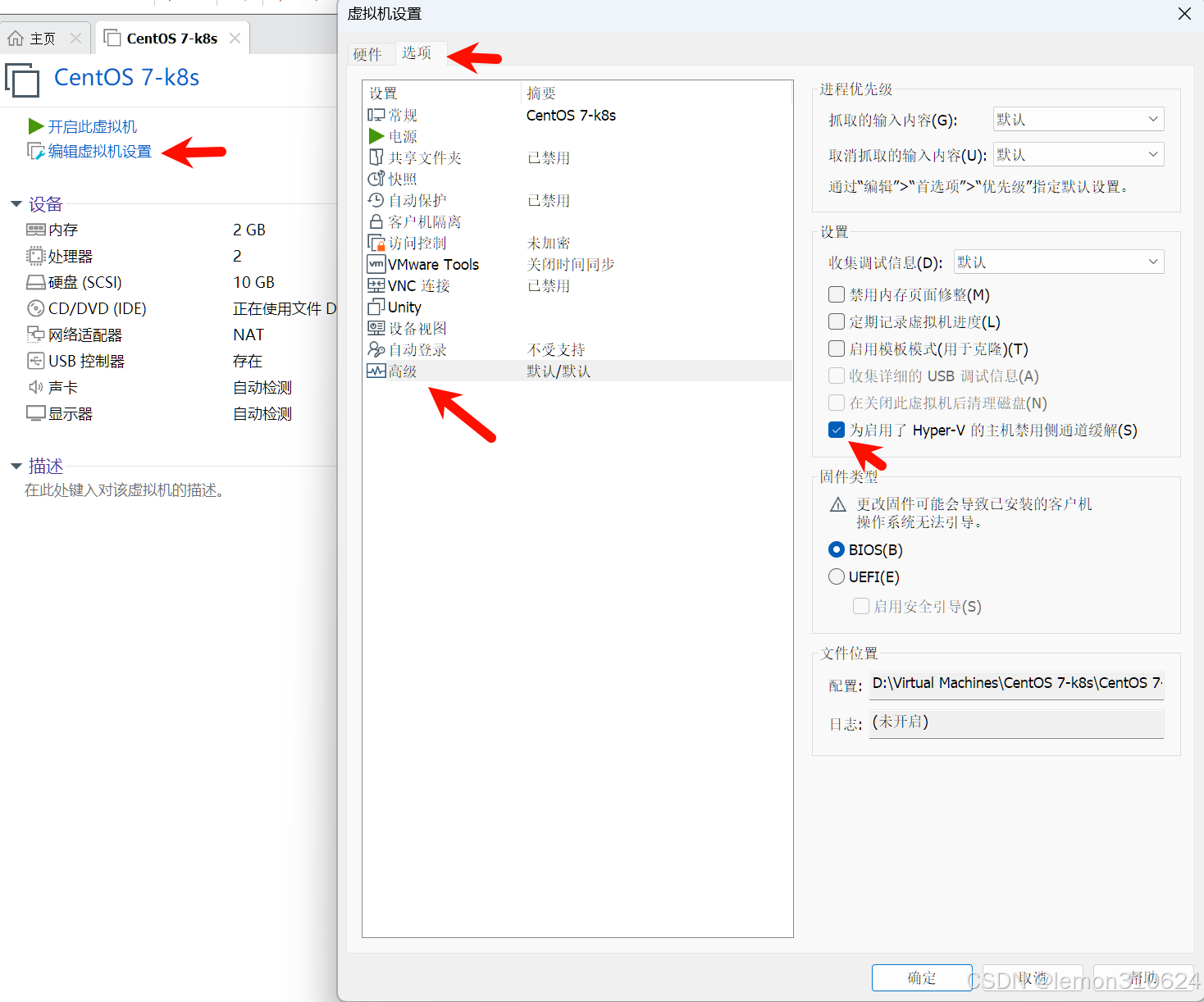1204x1002 pixels.
Task: Open 抓取的输入内容(G) priority dropdown
Action: point(1079,119)
